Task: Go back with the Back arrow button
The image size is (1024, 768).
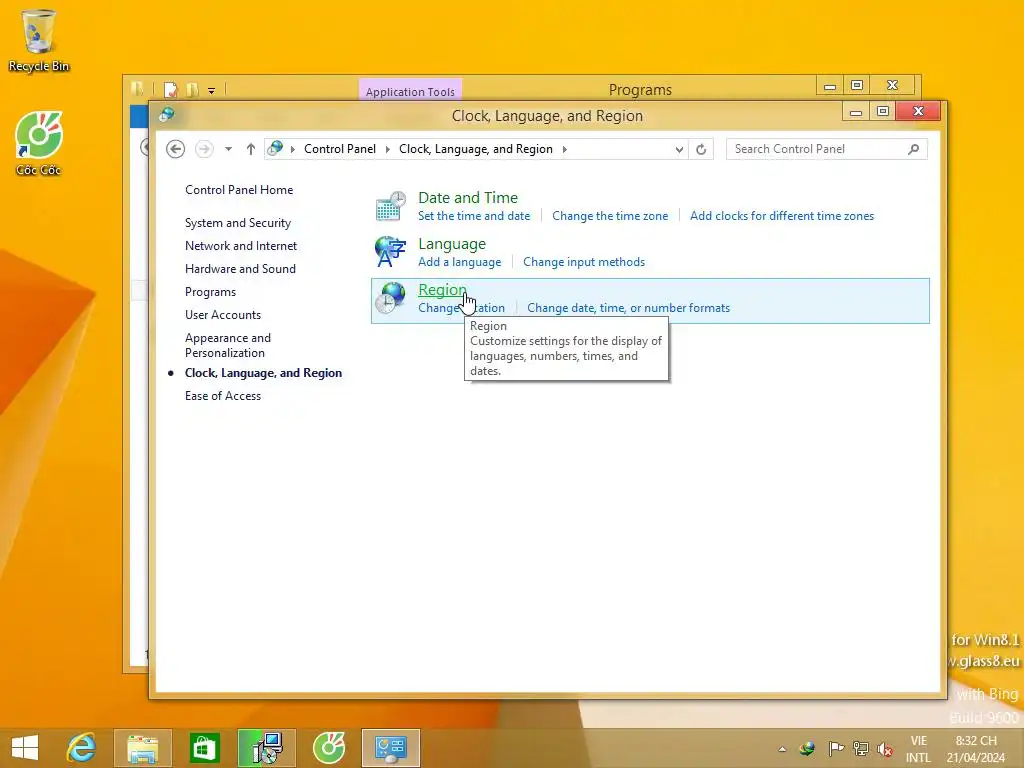Action: 175,149
